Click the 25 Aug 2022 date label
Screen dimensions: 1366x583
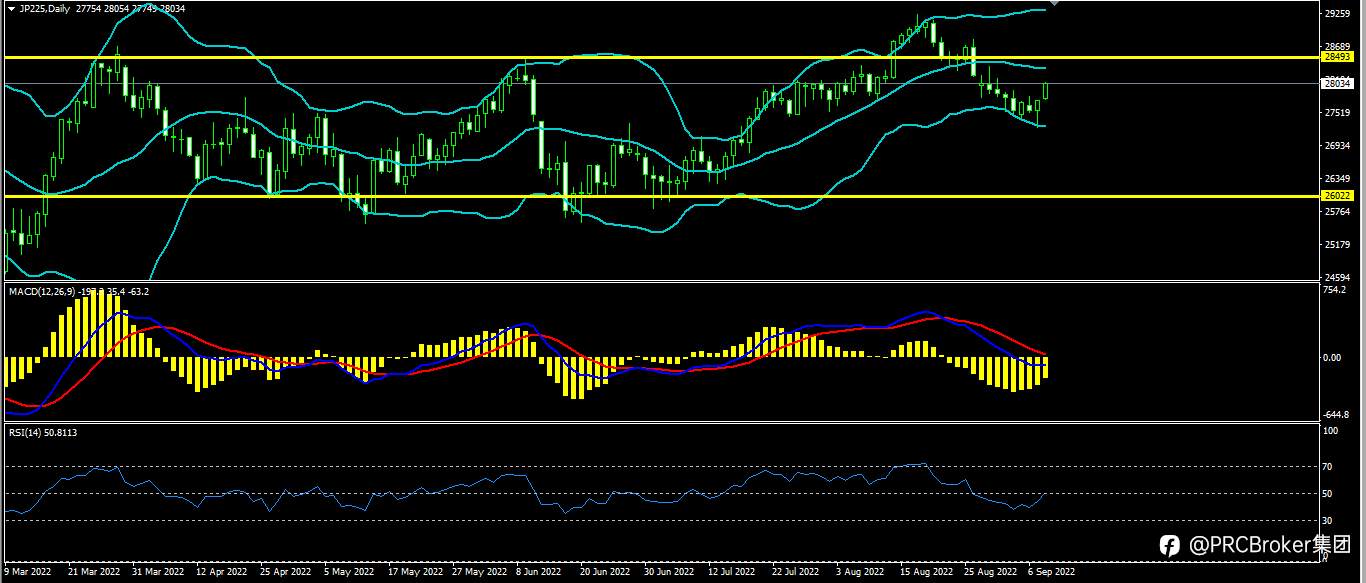989,573
